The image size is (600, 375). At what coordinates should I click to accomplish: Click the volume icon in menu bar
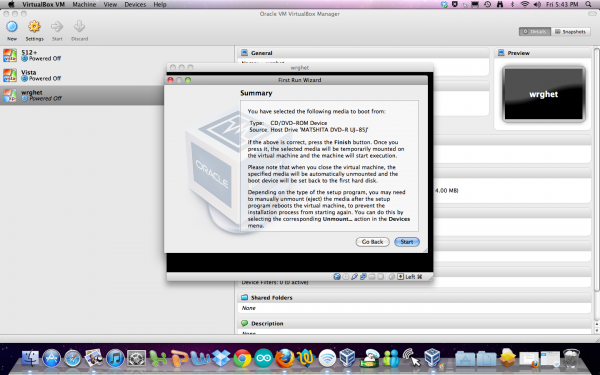tap(537, 5)
